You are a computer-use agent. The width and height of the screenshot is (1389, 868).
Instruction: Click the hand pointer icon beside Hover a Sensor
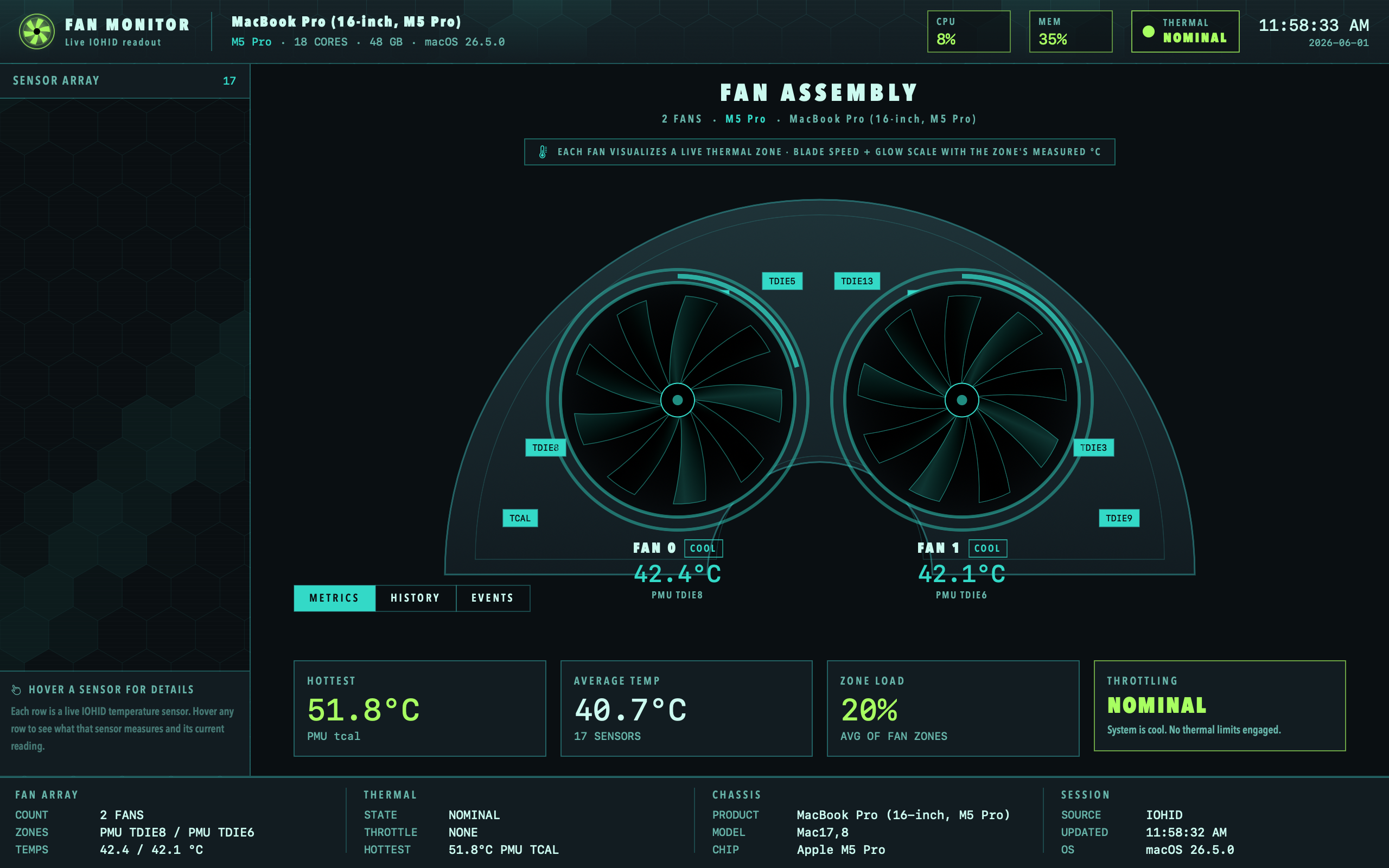point(16,690)
